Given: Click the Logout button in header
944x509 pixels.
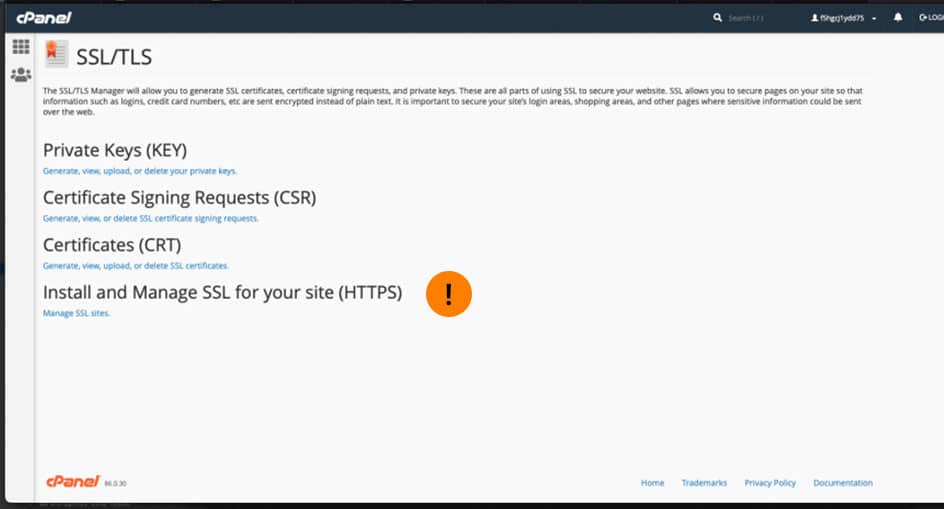Looking at the screenshot, I should tap(931, 17).
